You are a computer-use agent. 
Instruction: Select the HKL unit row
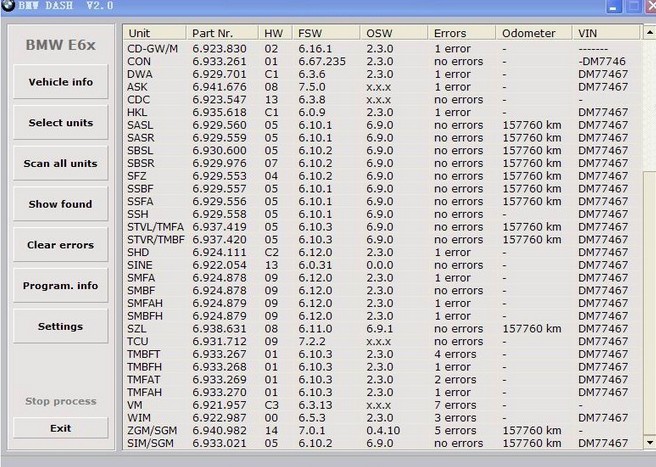pyautogui.click(x=383, y=112)
